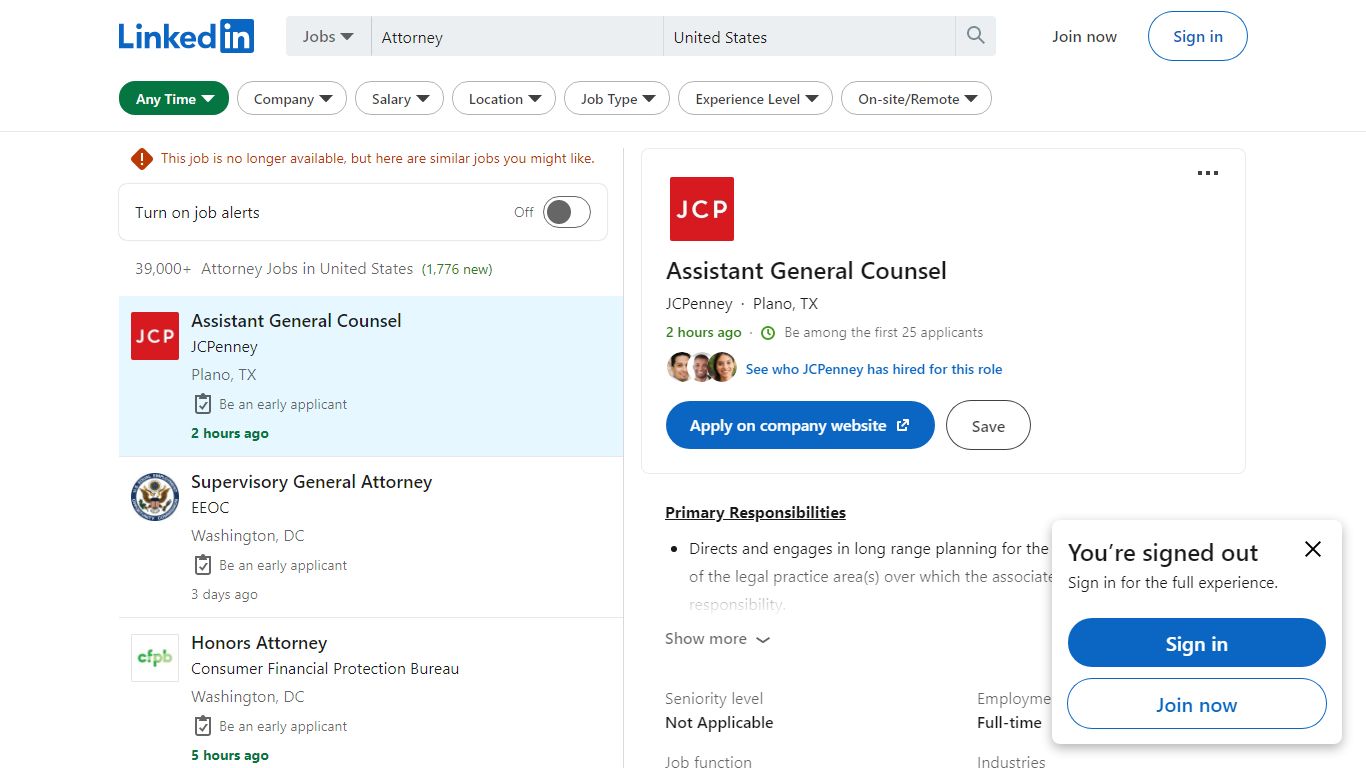1366x768 pixels.
Task: Click '3 days ago' under EEOC listing
Action: click(x=224, y=594)
